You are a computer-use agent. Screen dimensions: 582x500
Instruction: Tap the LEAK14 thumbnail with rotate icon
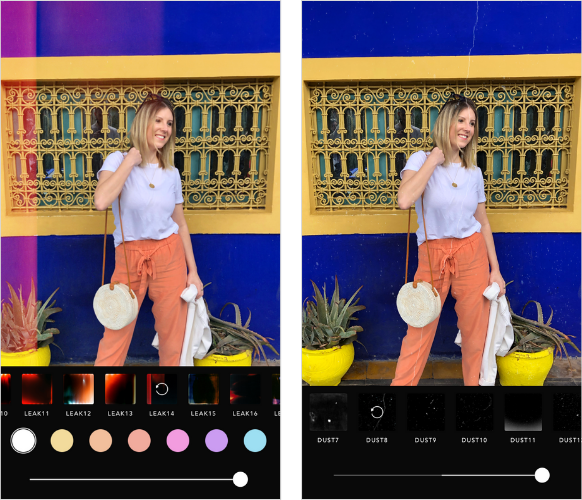pyautogui.click(x=162, y=389)
